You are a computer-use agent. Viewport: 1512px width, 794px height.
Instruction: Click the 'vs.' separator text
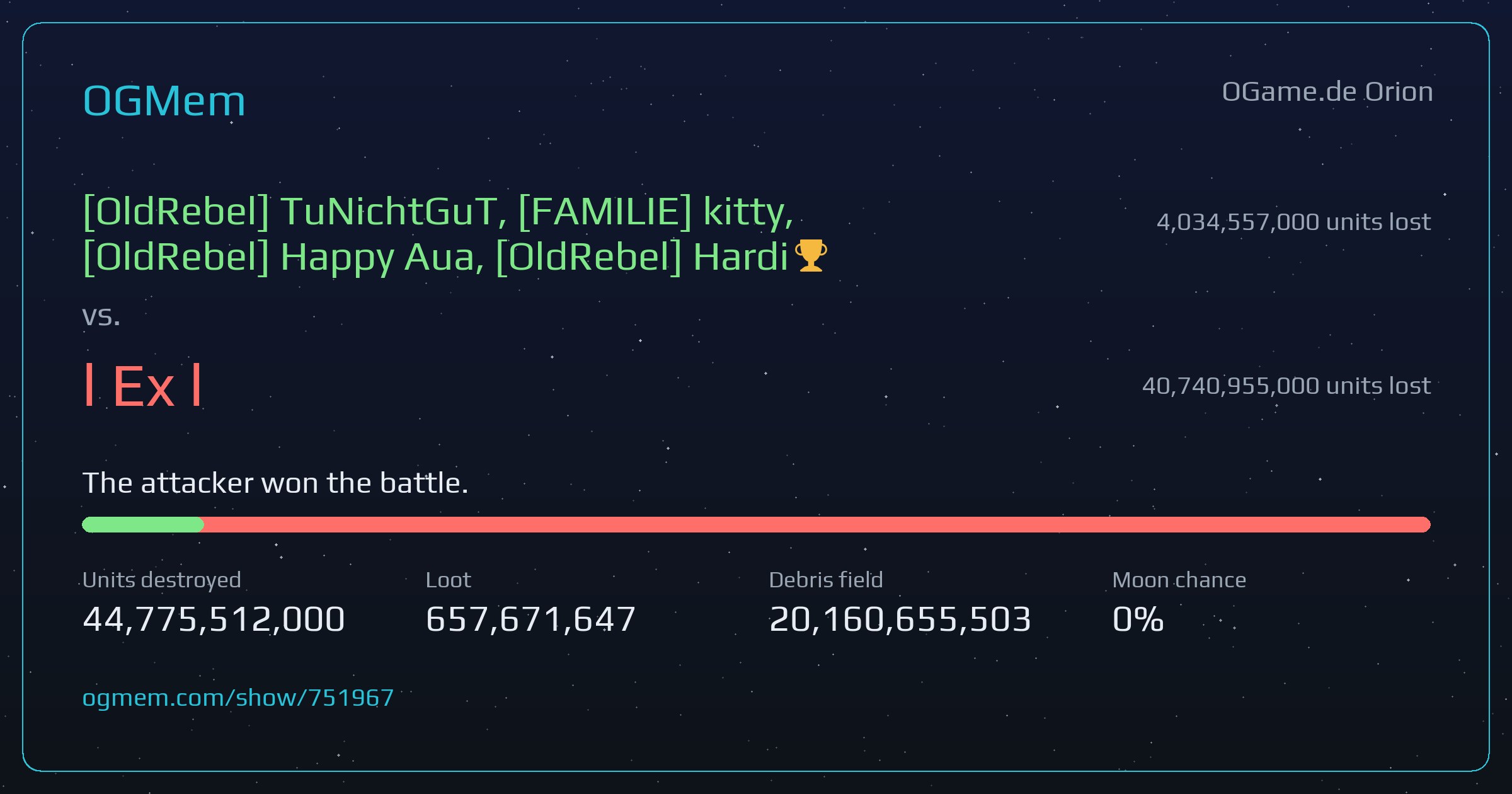tap(101, 316)
